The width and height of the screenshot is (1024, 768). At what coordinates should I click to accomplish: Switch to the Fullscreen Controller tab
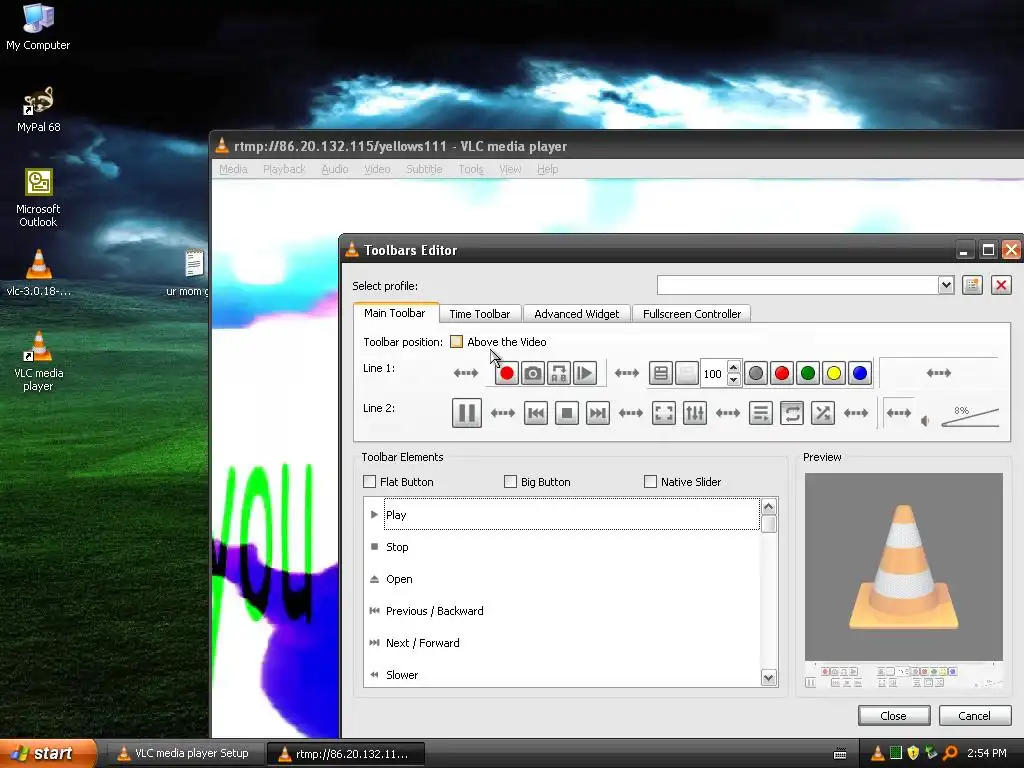[692, 313]
